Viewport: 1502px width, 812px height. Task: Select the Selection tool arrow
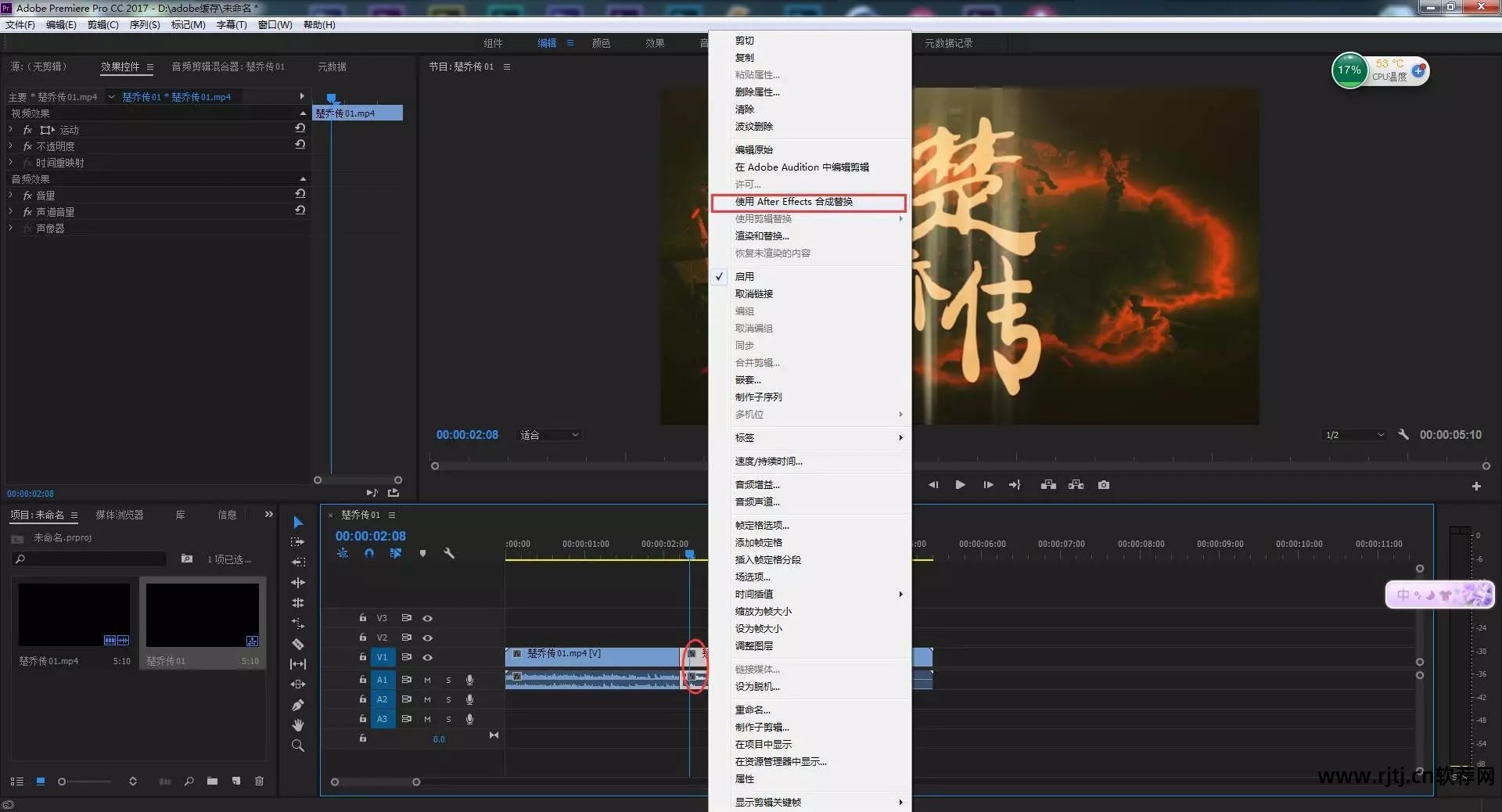coord(298,522)
